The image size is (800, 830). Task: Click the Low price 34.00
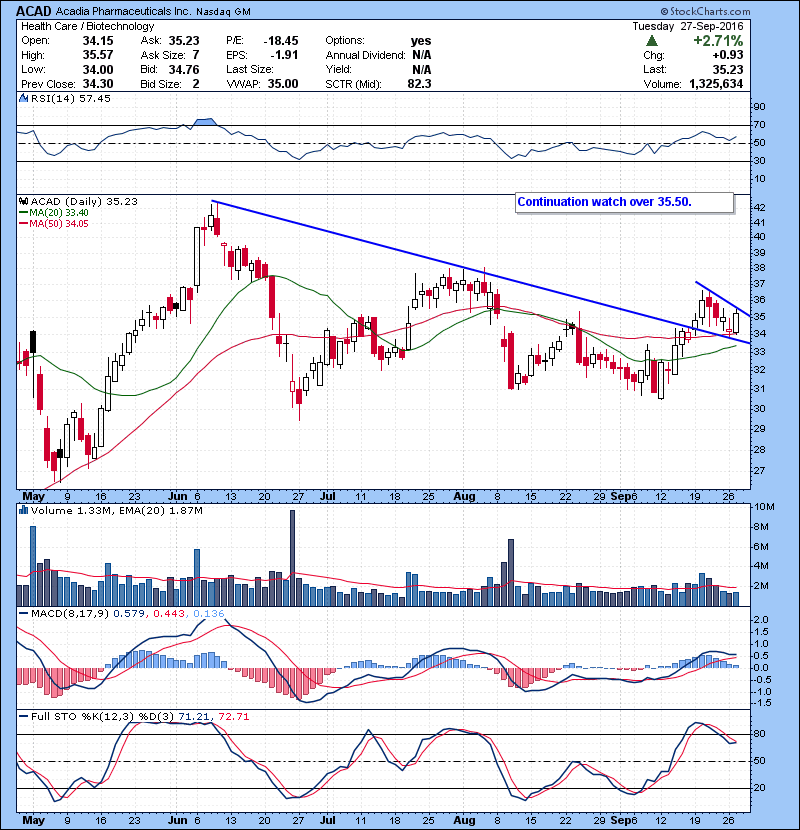98,69
